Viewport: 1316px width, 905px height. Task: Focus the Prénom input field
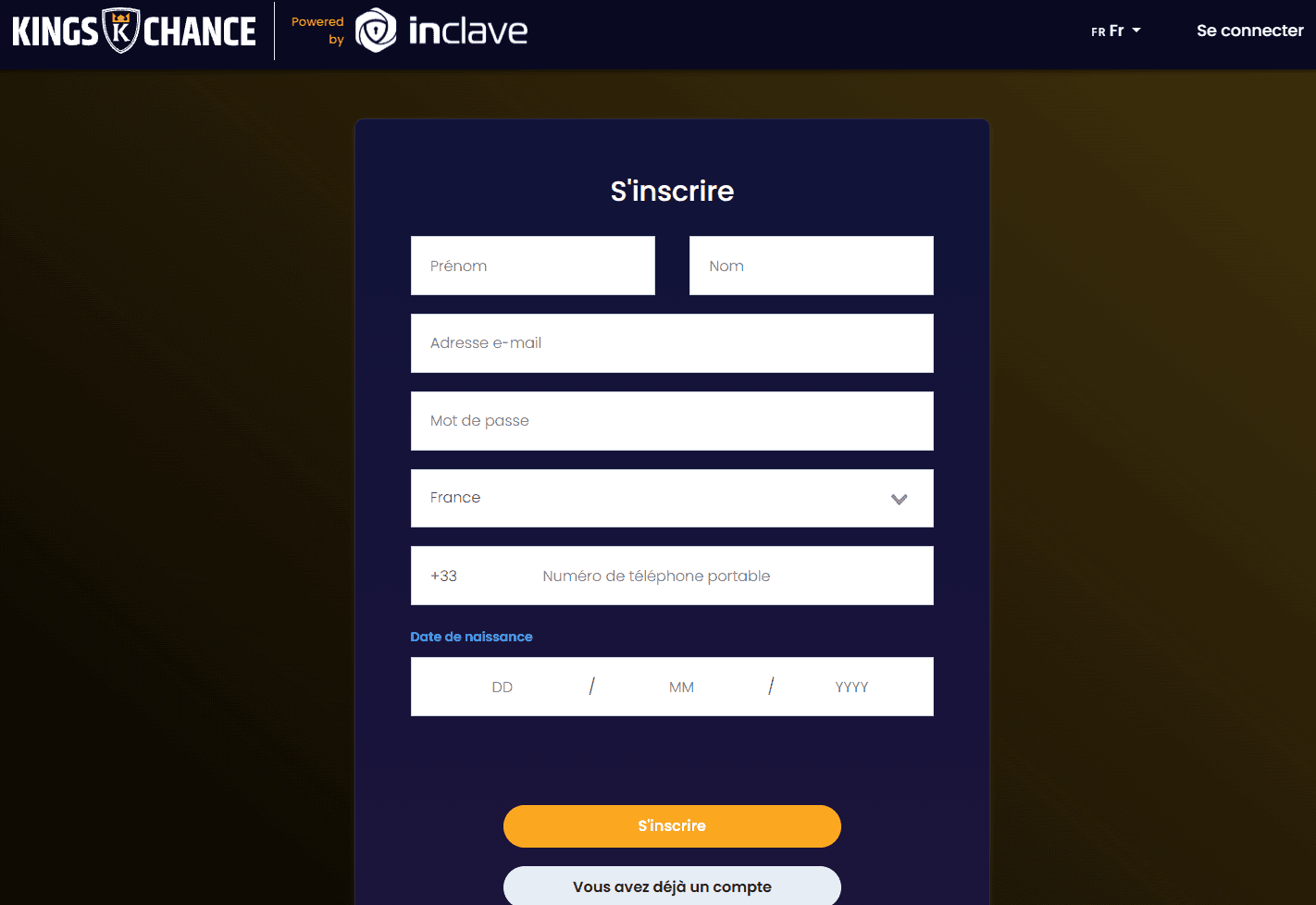coord(533,266)
